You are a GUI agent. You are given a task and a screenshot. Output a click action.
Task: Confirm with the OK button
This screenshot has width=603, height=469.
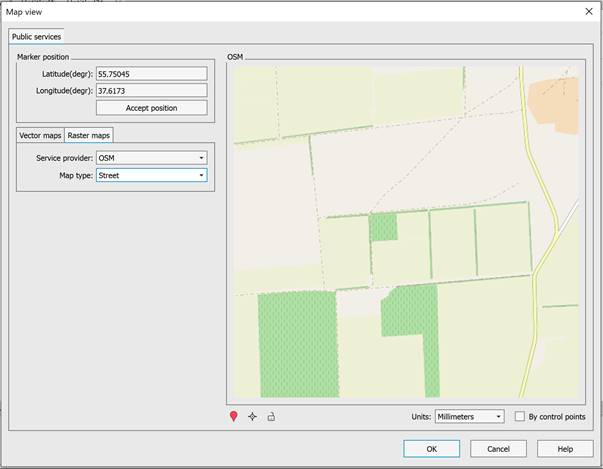point(431,449)
